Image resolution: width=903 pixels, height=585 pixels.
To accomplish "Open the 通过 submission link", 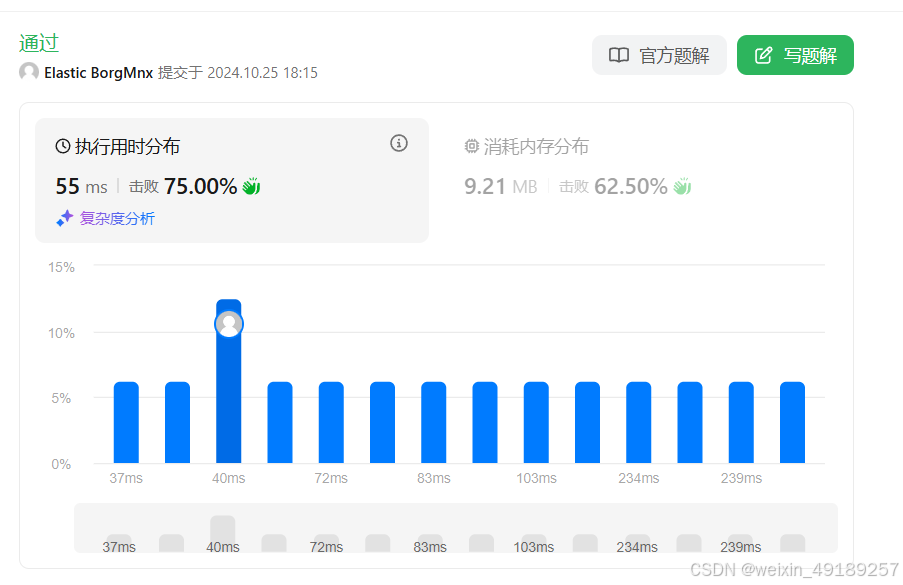I will click(x=39, y=43).
